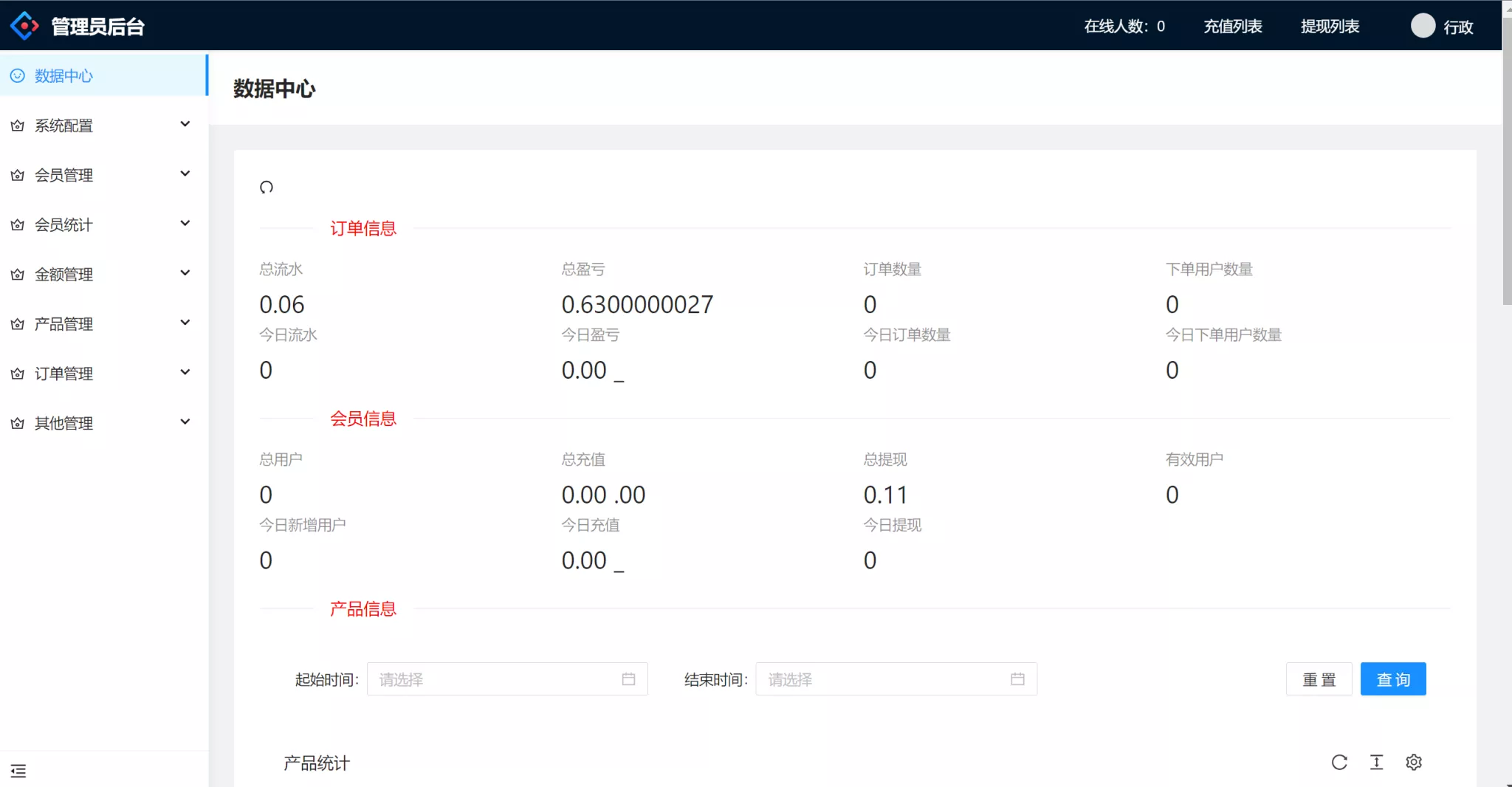Viewport: 1512px width, 787px height.
Task: Click the 订单信息 section heading
Action: (362, 228)
